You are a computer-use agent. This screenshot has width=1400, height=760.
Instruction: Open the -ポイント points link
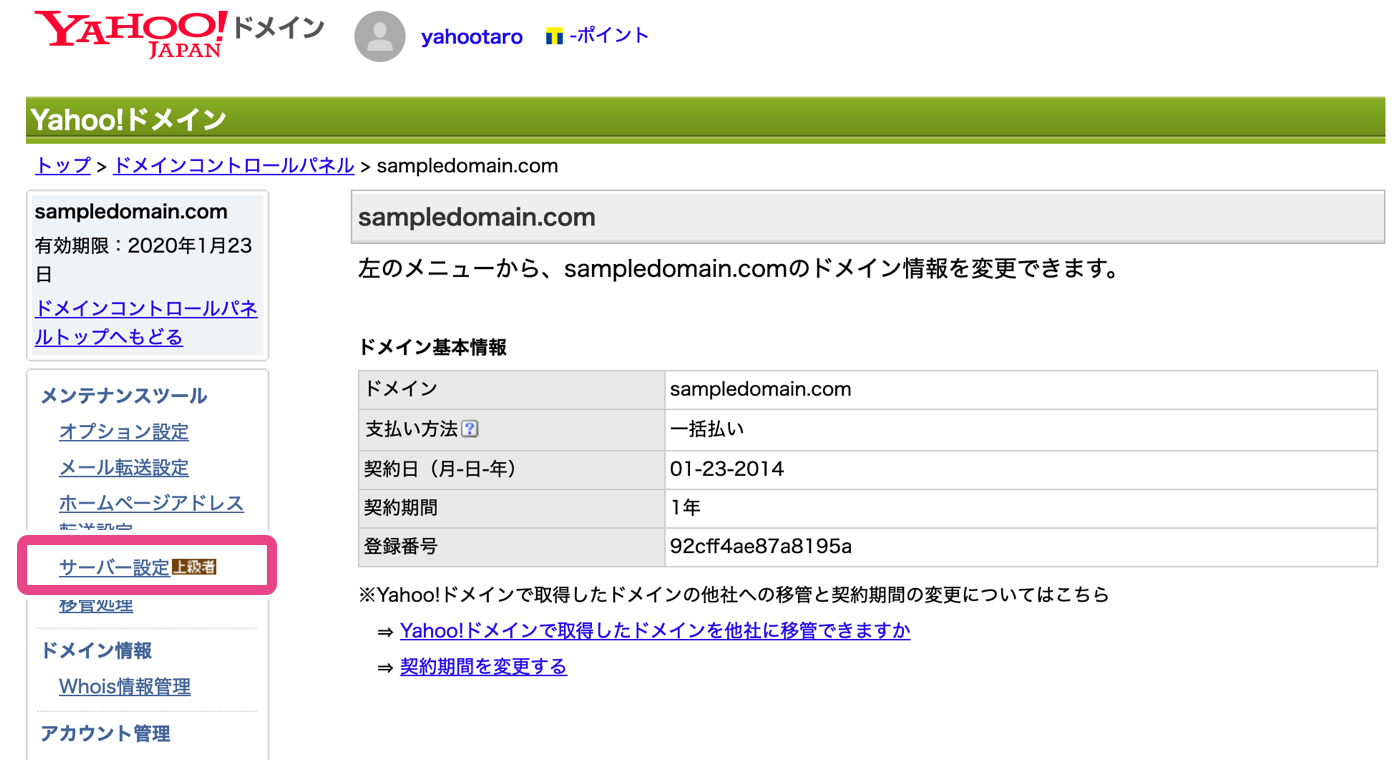609,36
